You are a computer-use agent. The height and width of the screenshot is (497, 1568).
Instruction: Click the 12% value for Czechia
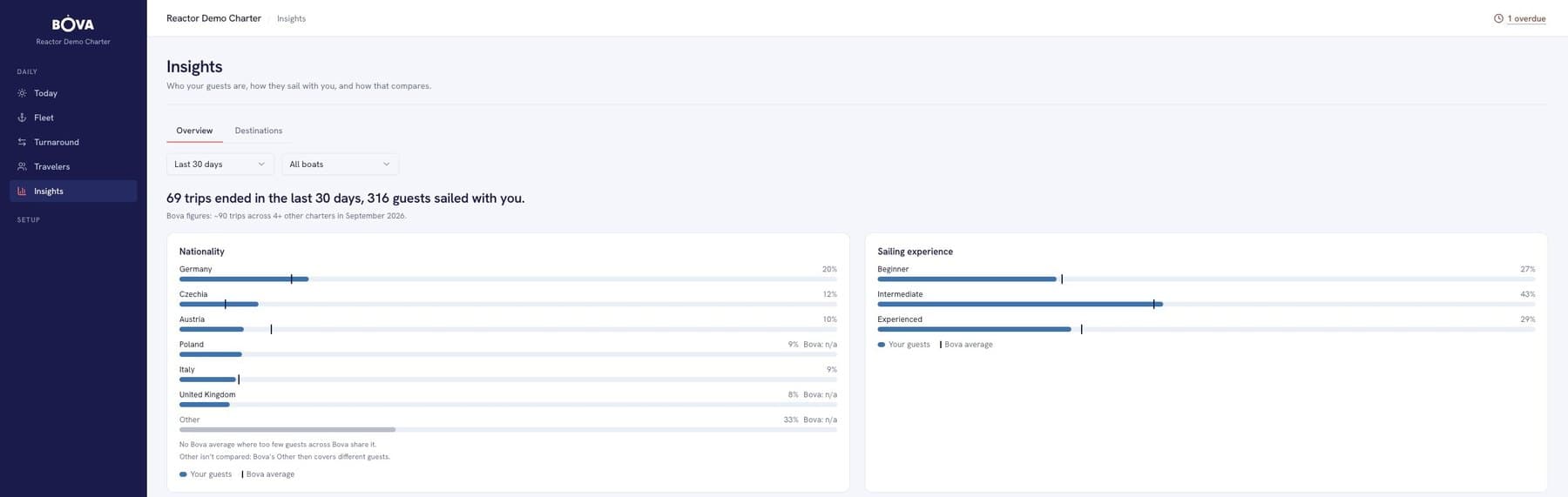829,294
